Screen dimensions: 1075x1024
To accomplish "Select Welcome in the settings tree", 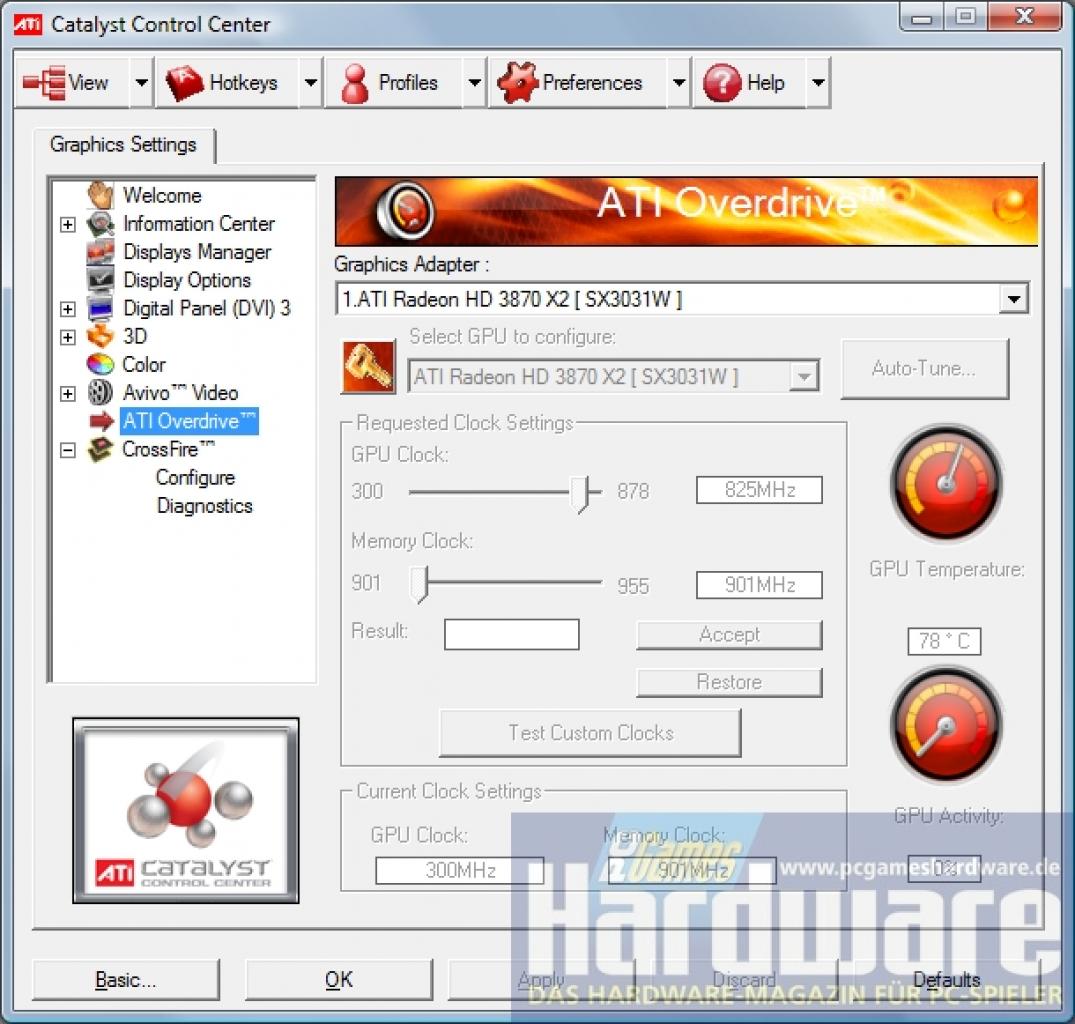I will click(162, 195).
